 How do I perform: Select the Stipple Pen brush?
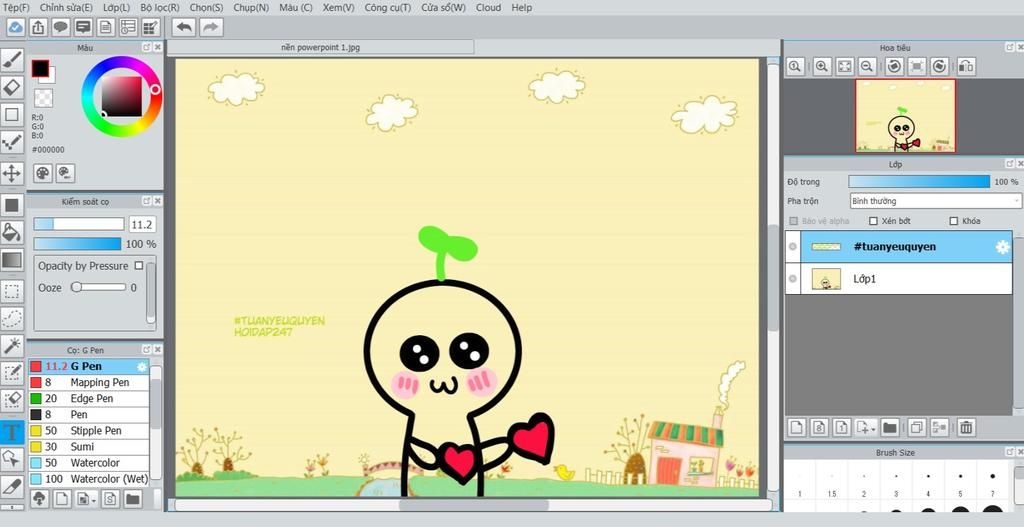[89, 431]
